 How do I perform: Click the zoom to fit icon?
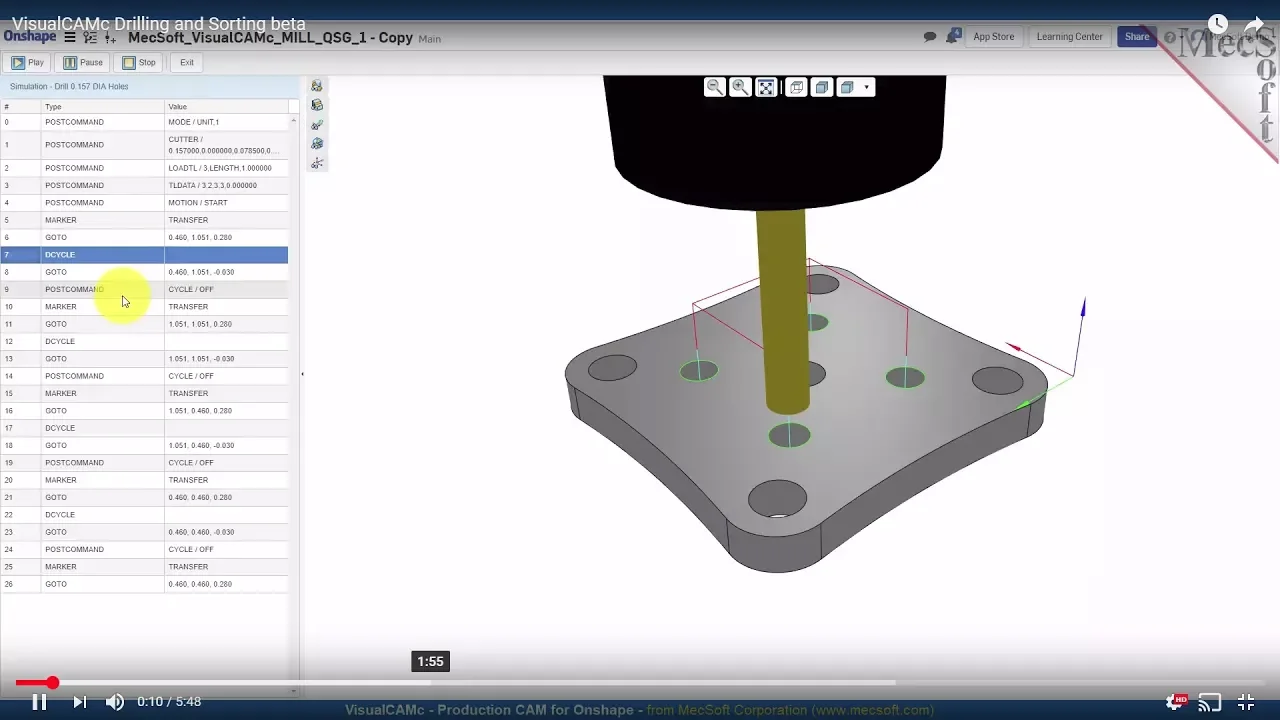pyautogui.click(x=766, y=87)
